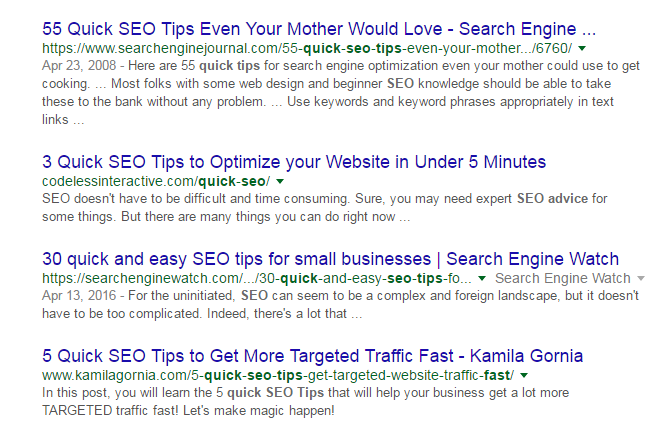Click the gray 'Search Engine Watch' label

(563, 278)
